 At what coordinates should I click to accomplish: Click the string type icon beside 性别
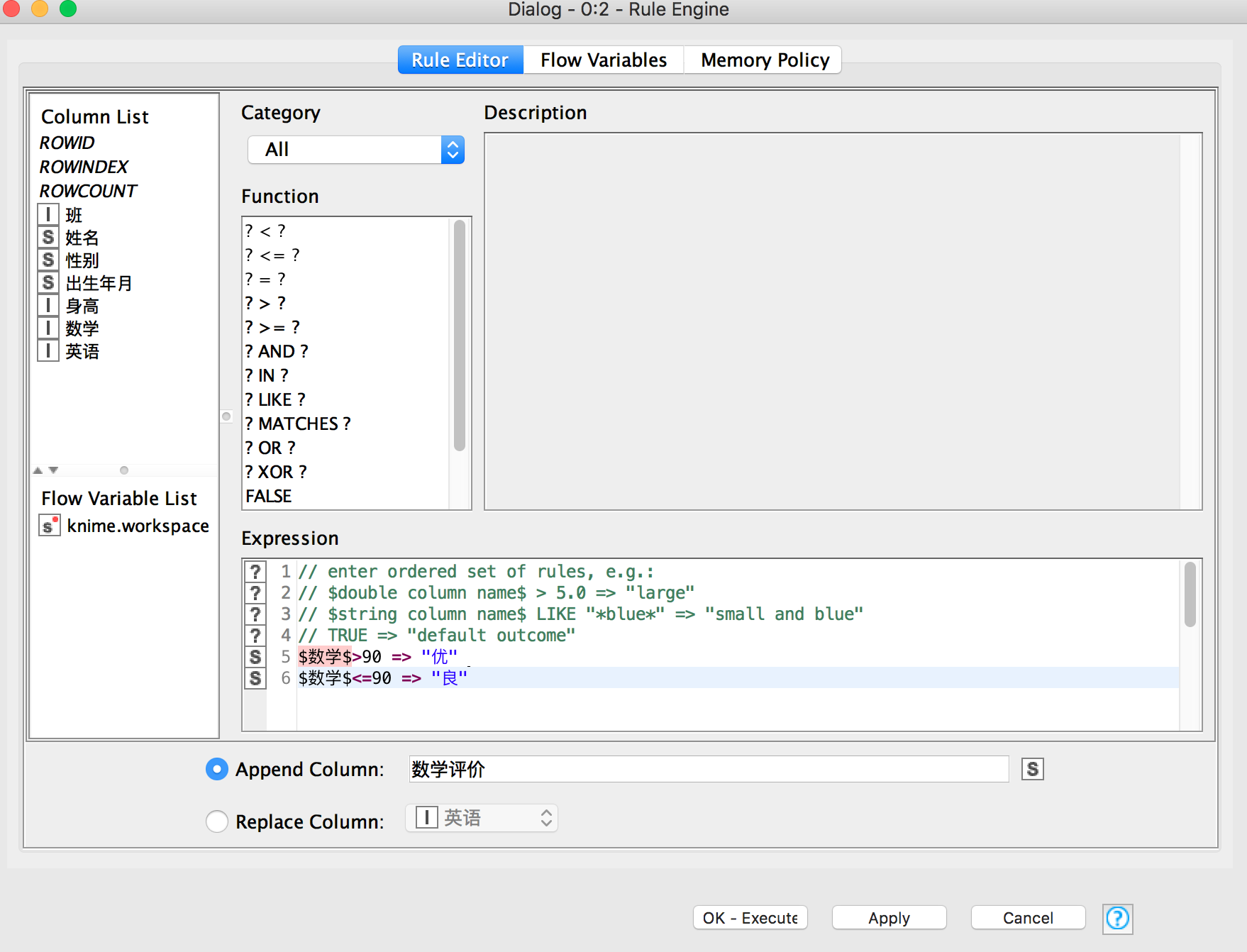(48, 260)
